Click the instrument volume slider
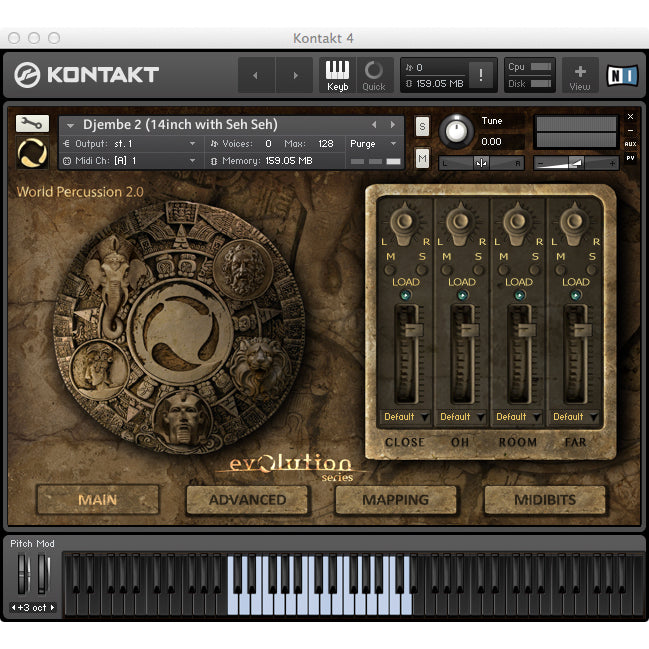Viewport: 649px width, 649px height. point(576,163)
